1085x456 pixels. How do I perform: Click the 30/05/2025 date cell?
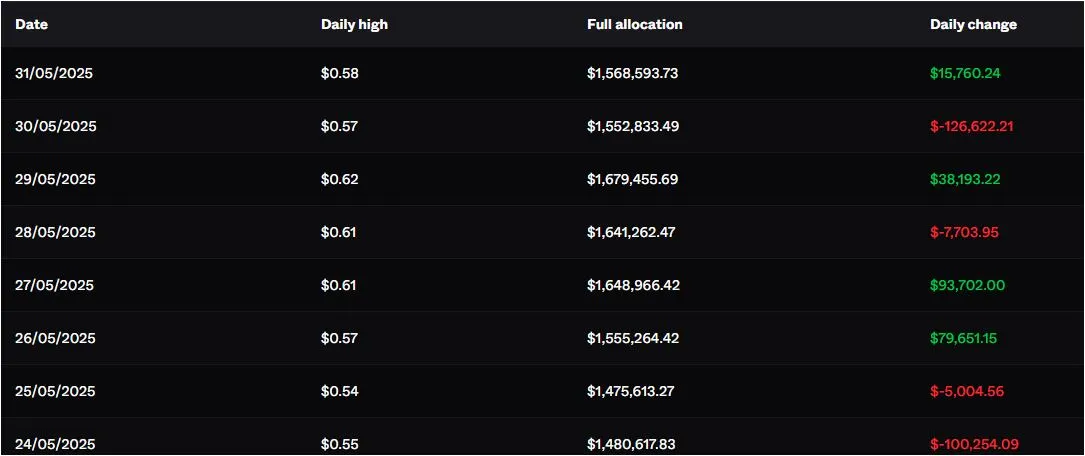[56, 127]
